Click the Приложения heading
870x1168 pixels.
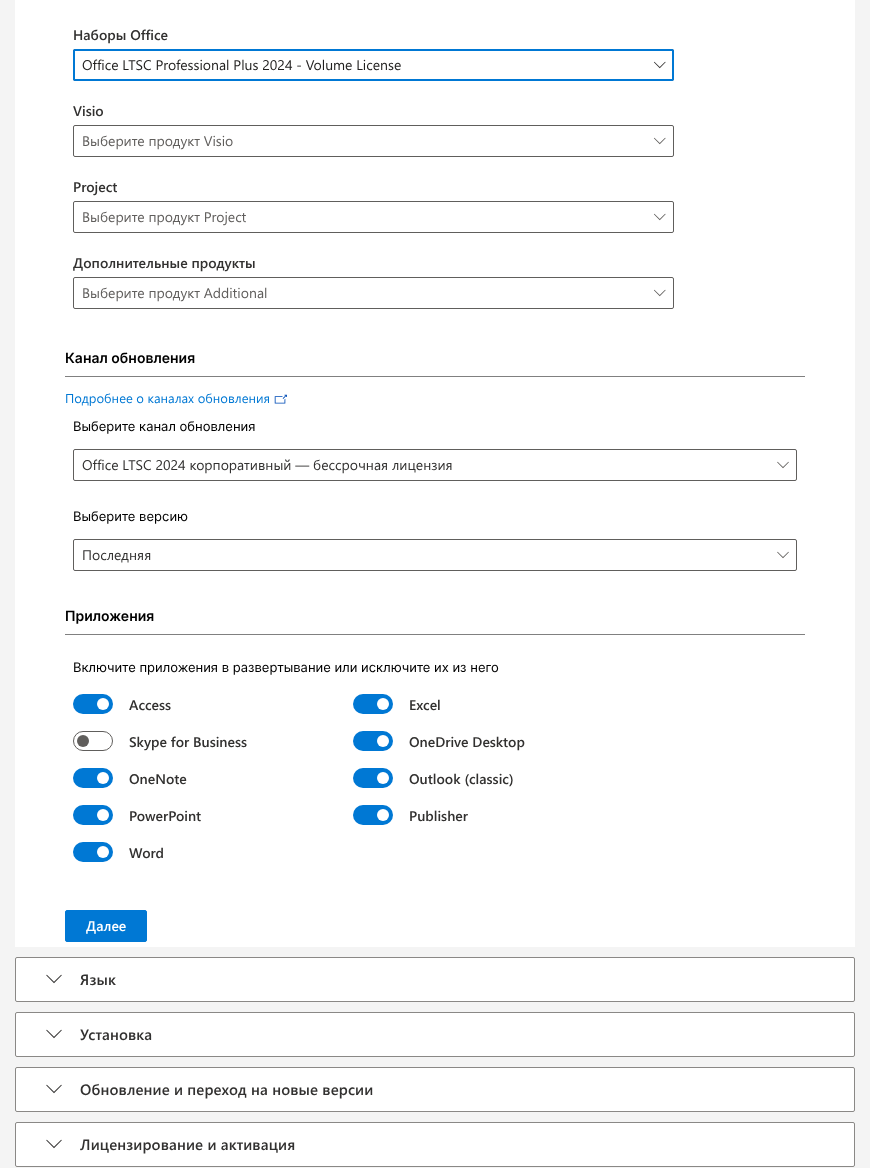coord(109,616)
